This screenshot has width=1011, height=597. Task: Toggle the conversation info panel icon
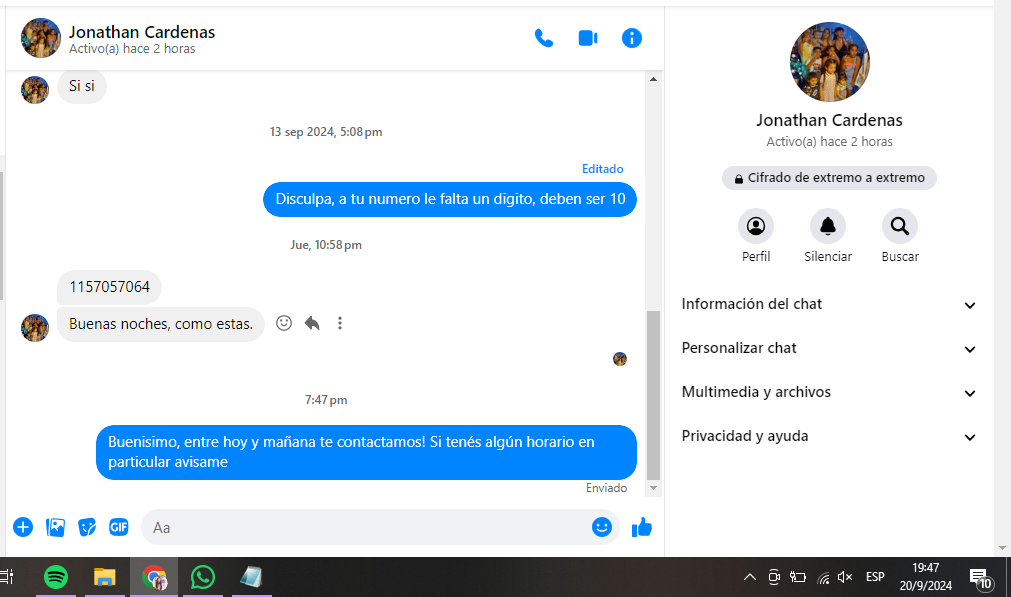point(631,39)
